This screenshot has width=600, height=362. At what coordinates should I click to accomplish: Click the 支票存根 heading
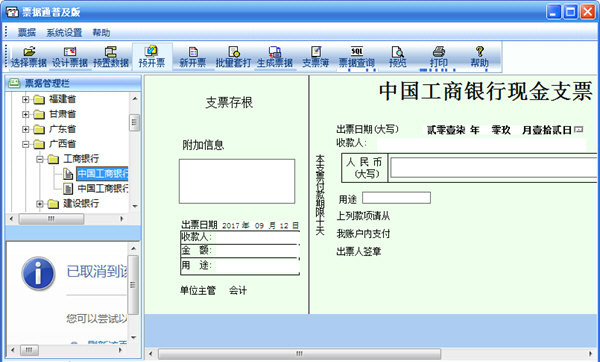click(x=229, y=103)
